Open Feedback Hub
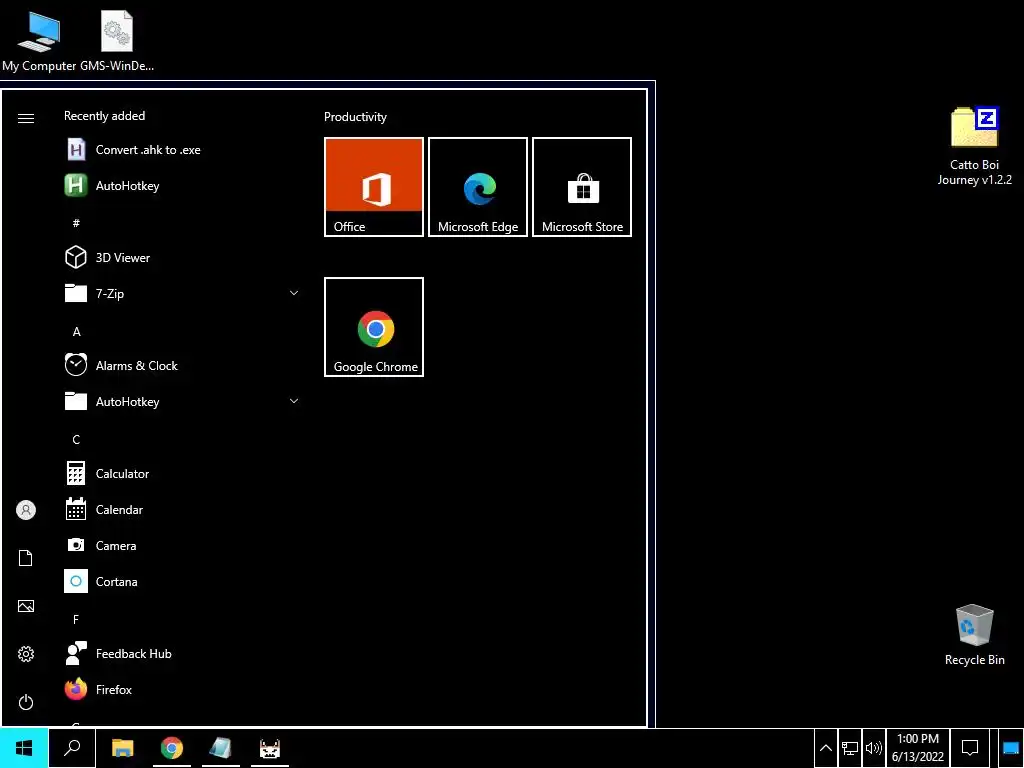Screen dimensions: 1024x768 tap(182, 653)
